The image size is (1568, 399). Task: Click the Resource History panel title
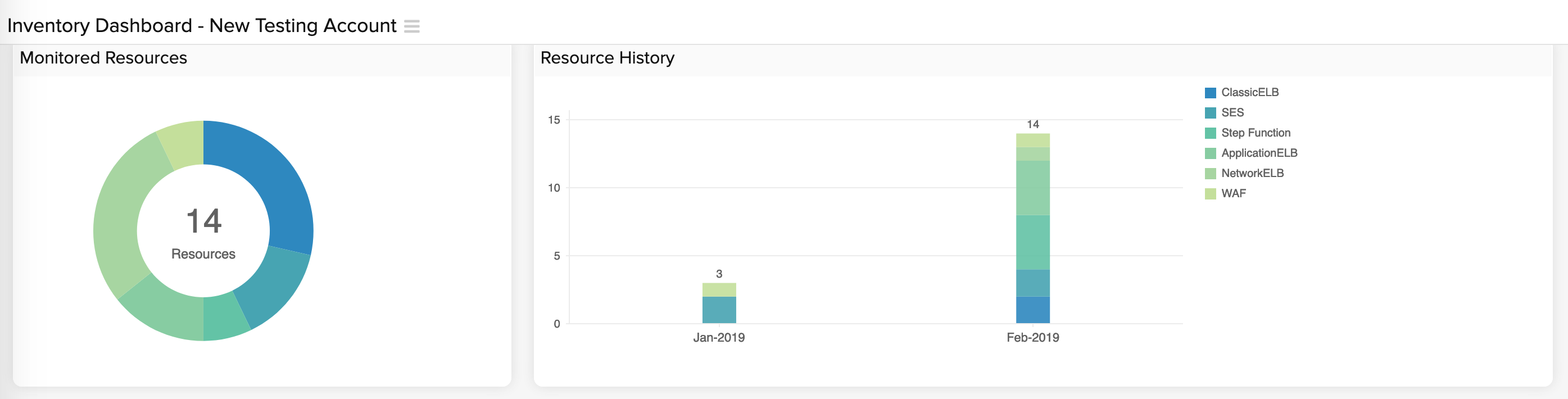607,58
